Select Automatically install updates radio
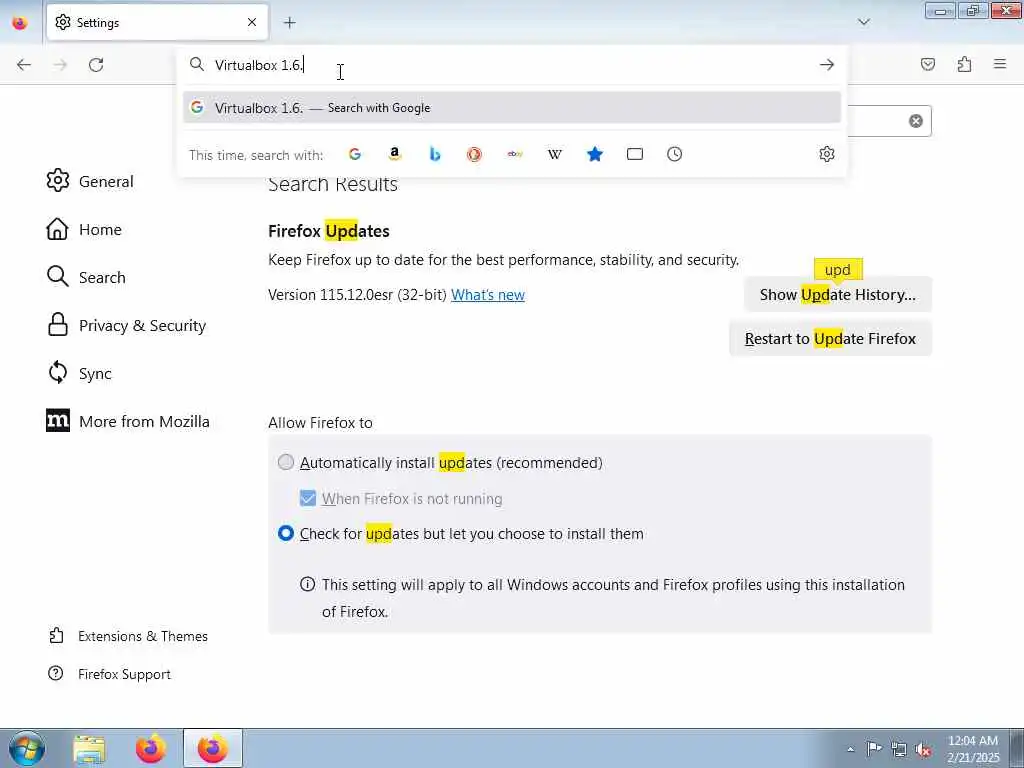Screen dimensions: 1024x768 pyautogui.click(x=285, y=462)
